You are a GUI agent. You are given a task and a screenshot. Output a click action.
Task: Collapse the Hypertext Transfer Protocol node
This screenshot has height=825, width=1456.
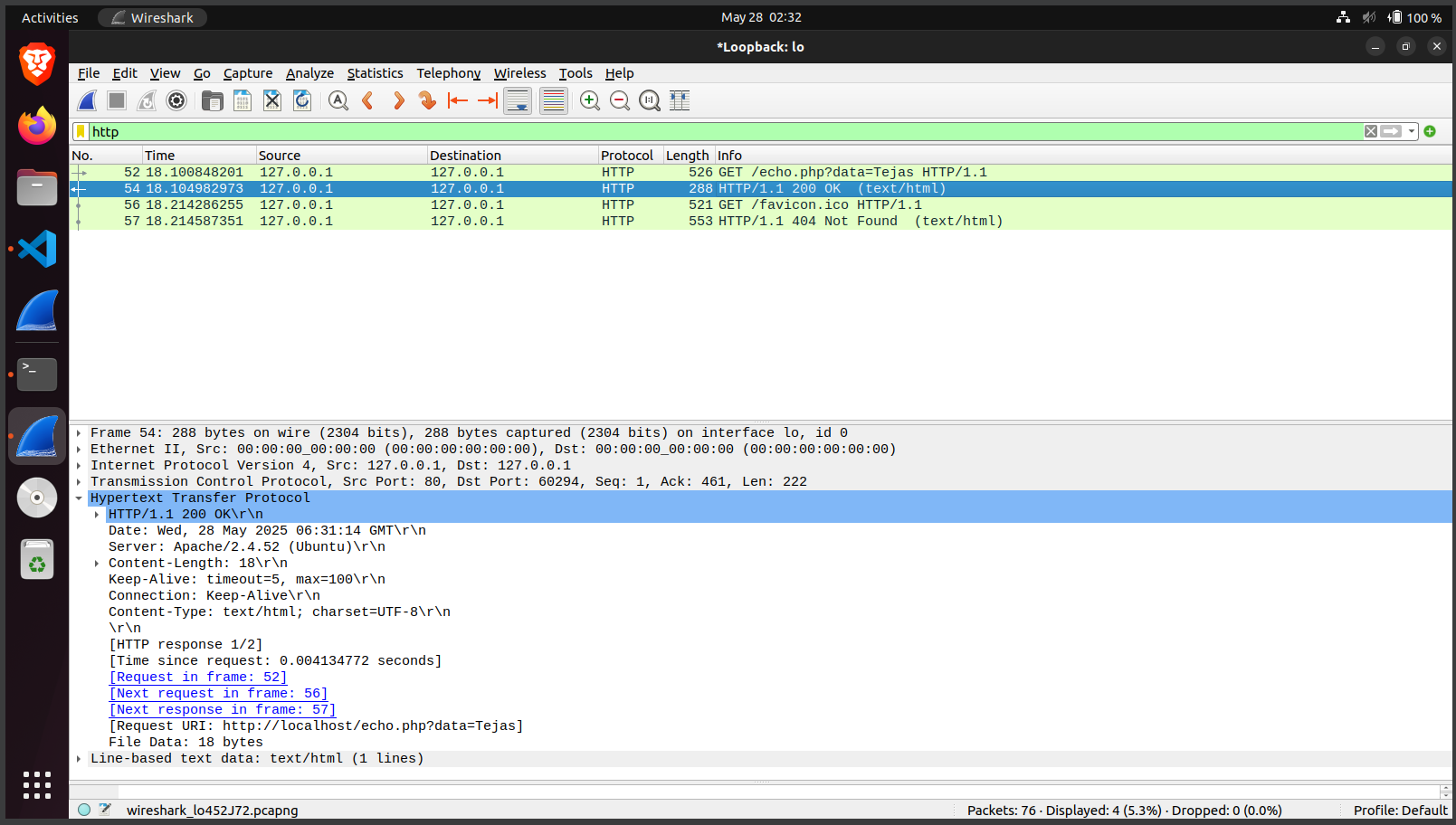tap(79, 498)
